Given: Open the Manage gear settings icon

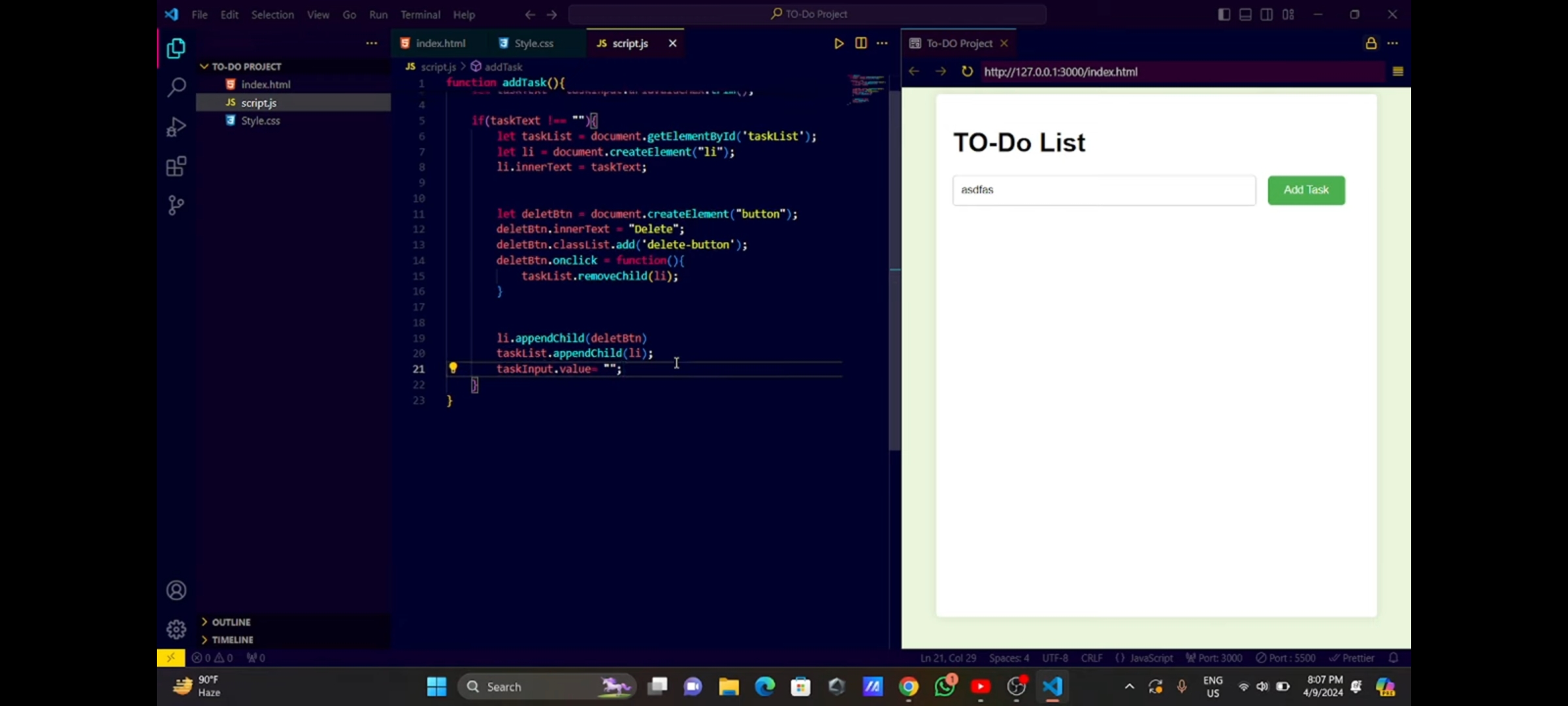Looking at the screenshot, I should (x=176, y=630).
